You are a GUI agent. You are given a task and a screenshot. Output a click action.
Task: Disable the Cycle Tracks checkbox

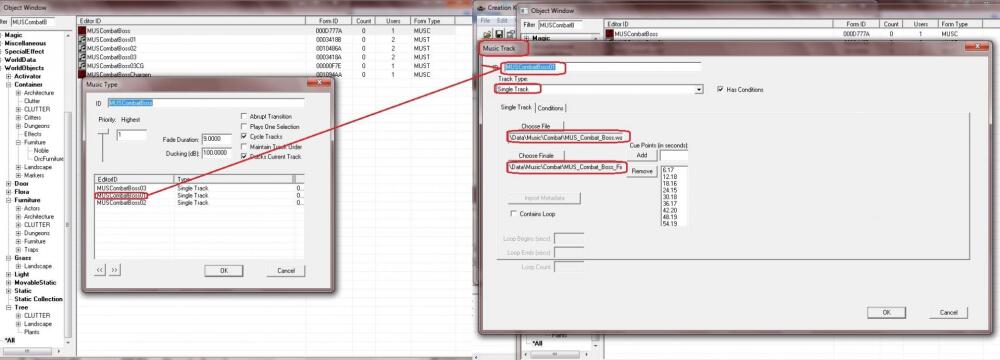pos(244,137)
